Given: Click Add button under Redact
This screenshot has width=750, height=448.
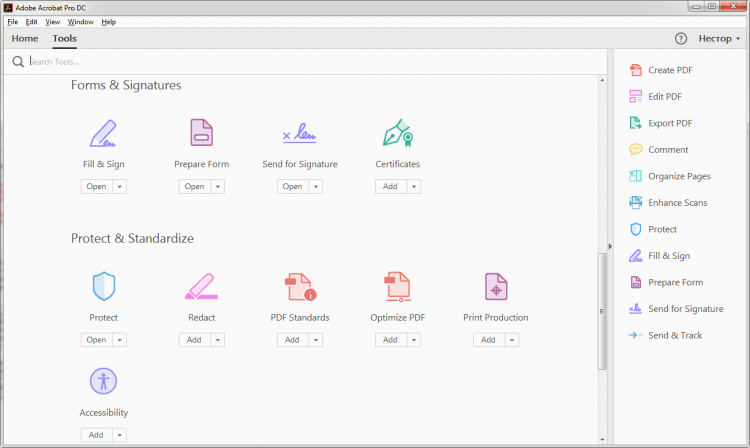Looking at the screenshot, I should click(195, 340).
